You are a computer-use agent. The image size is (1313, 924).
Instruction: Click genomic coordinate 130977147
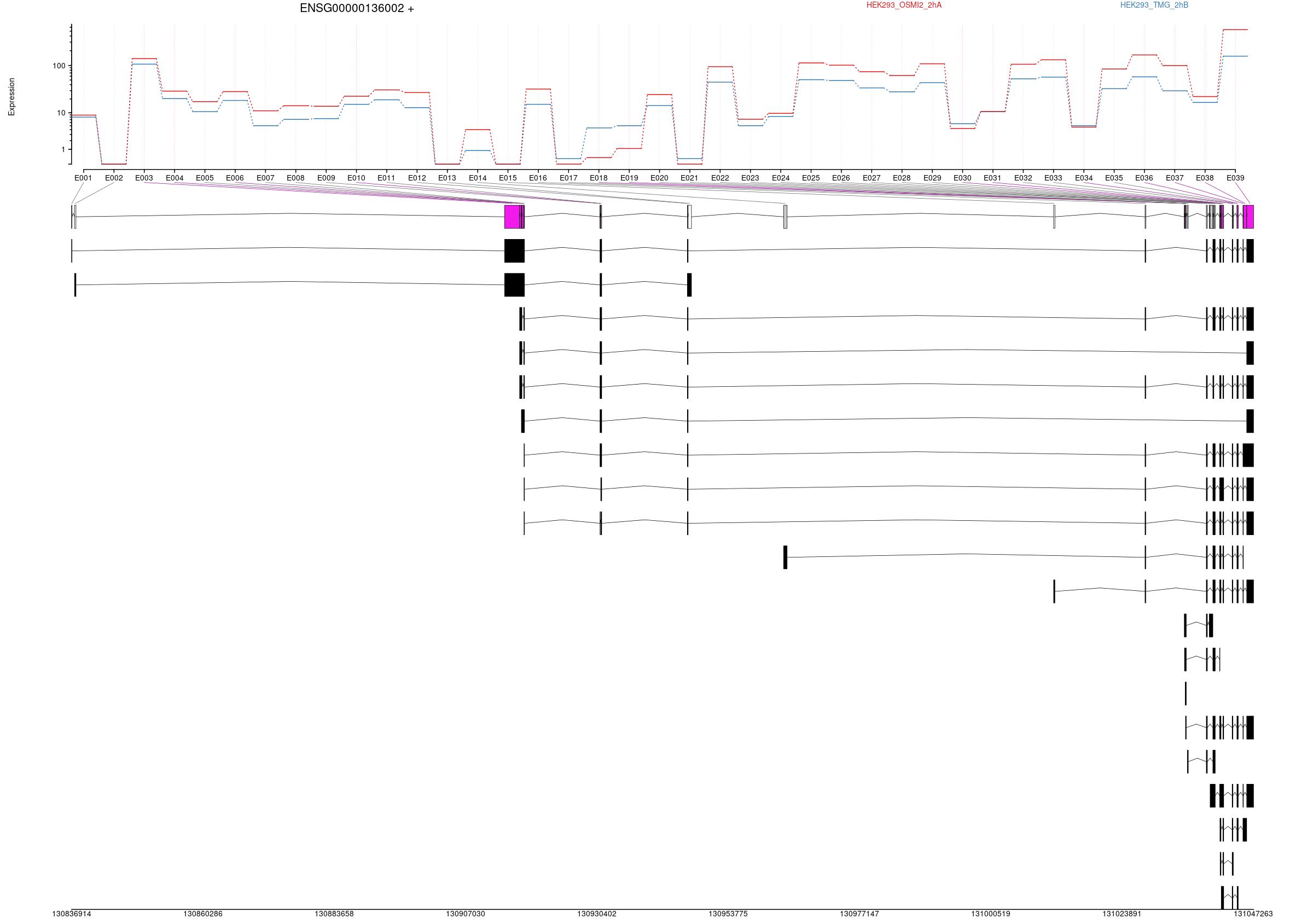coord(859,914)
